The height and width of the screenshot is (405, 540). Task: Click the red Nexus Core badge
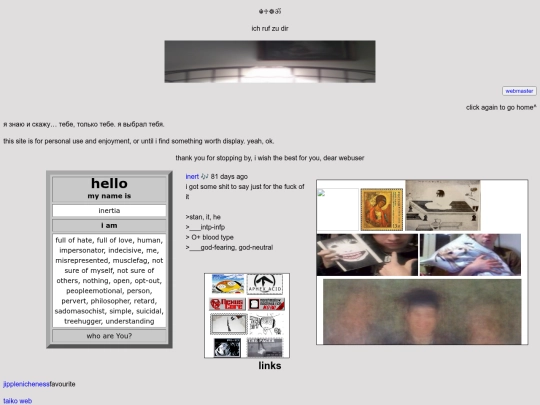tap(227, 304)
